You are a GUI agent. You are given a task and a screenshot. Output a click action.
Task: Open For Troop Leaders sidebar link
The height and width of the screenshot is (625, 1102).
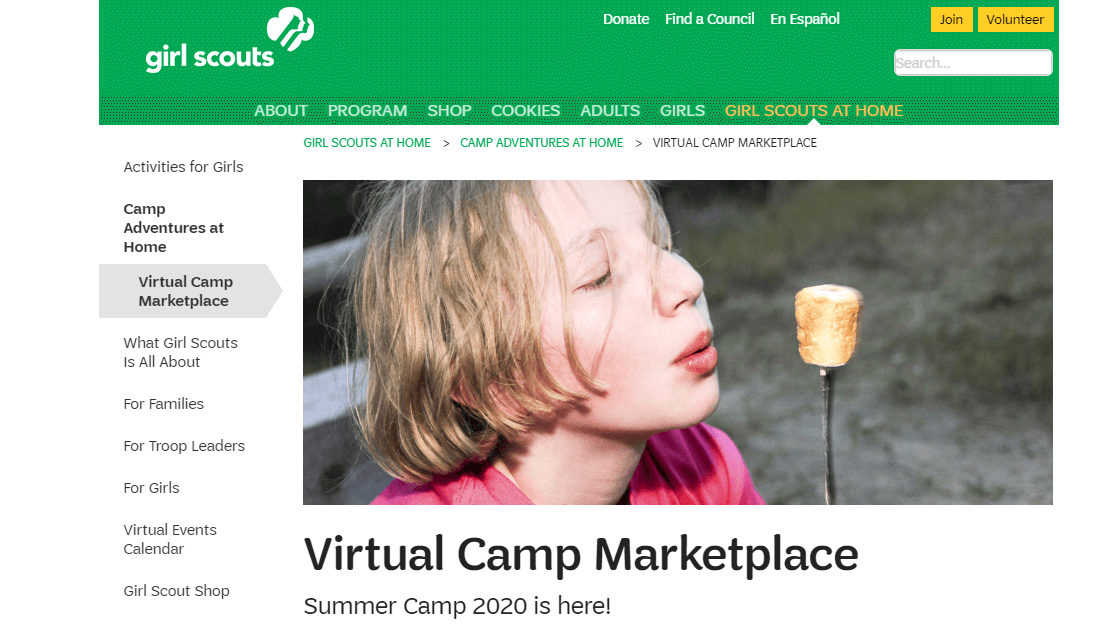[184, 446]
